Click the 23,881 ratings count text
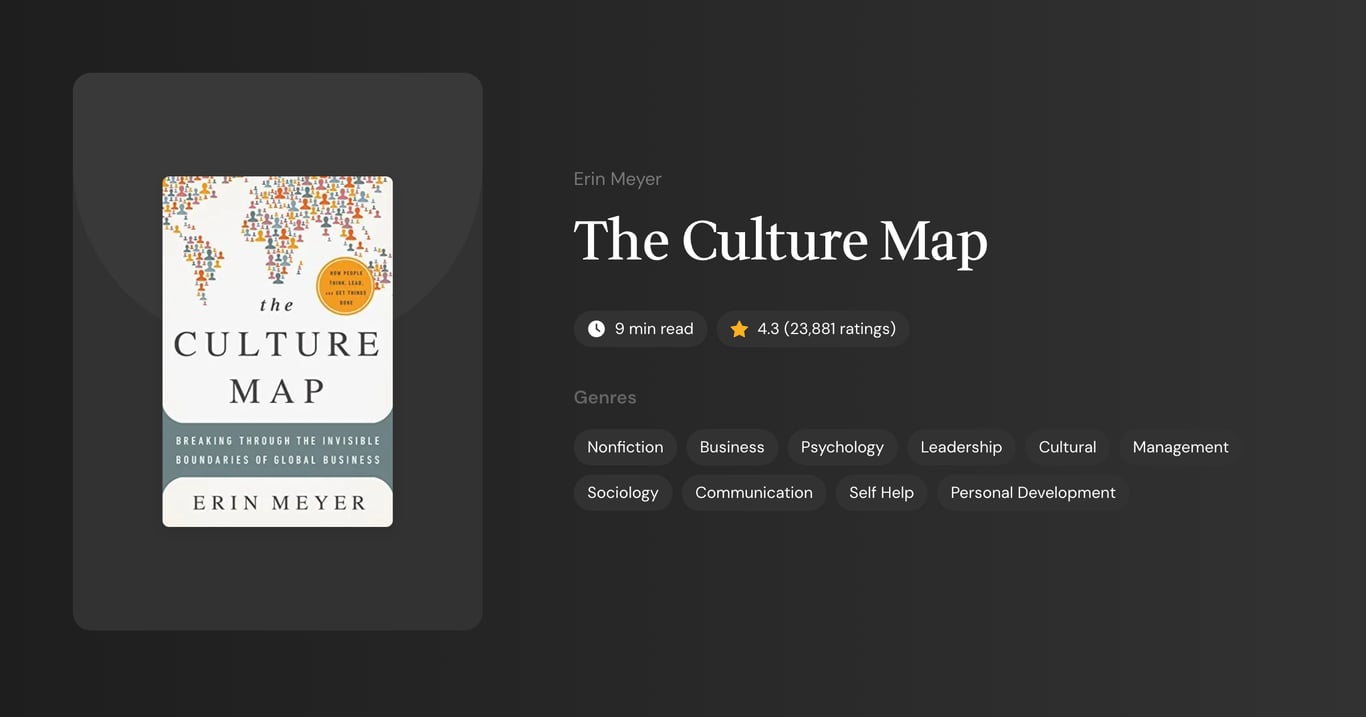 (x=839, y=328)
